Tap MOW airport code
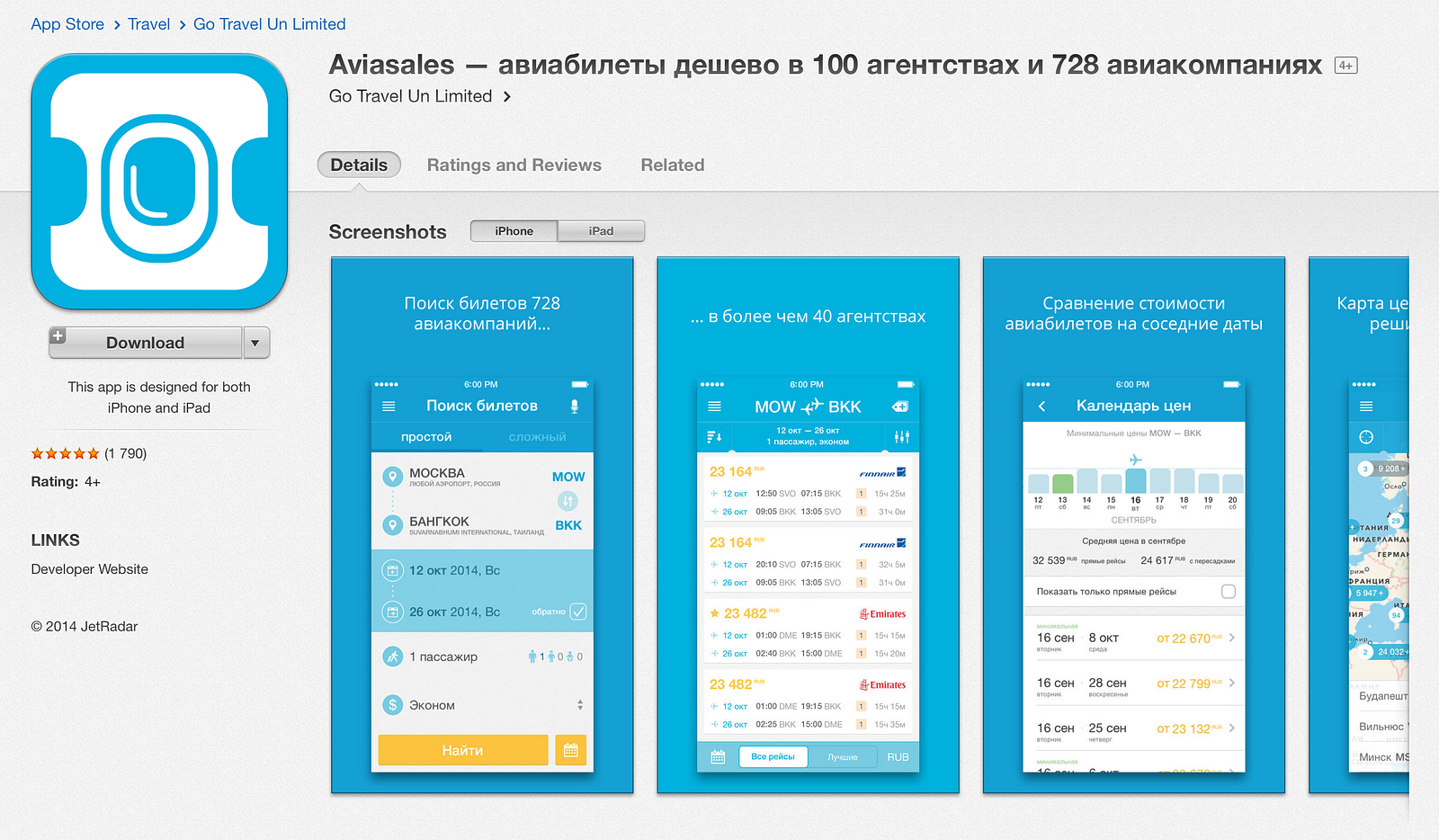1439x840 pixels. coord(568,477)
